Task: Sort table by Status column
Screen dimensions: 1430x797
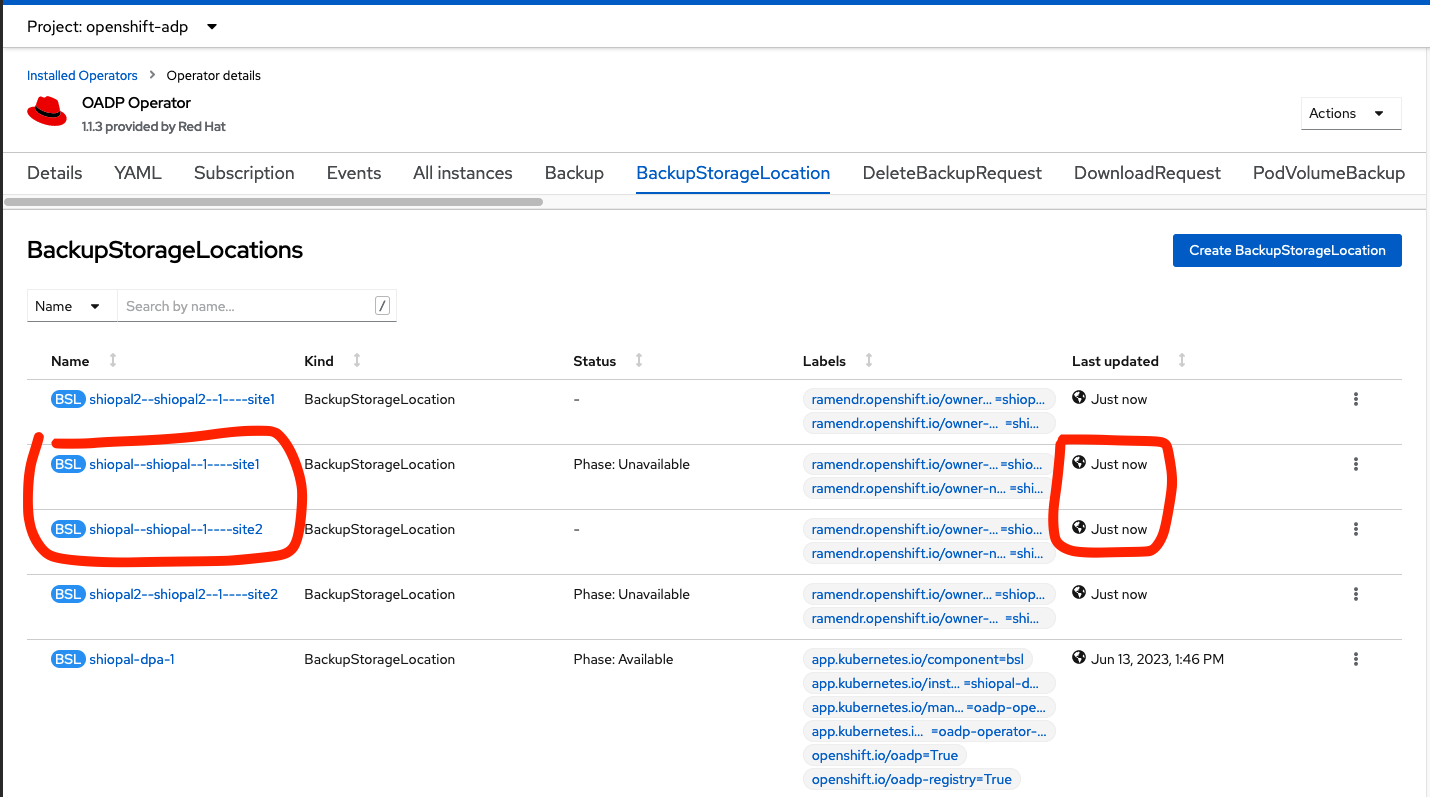Action: tap(639, 360)
